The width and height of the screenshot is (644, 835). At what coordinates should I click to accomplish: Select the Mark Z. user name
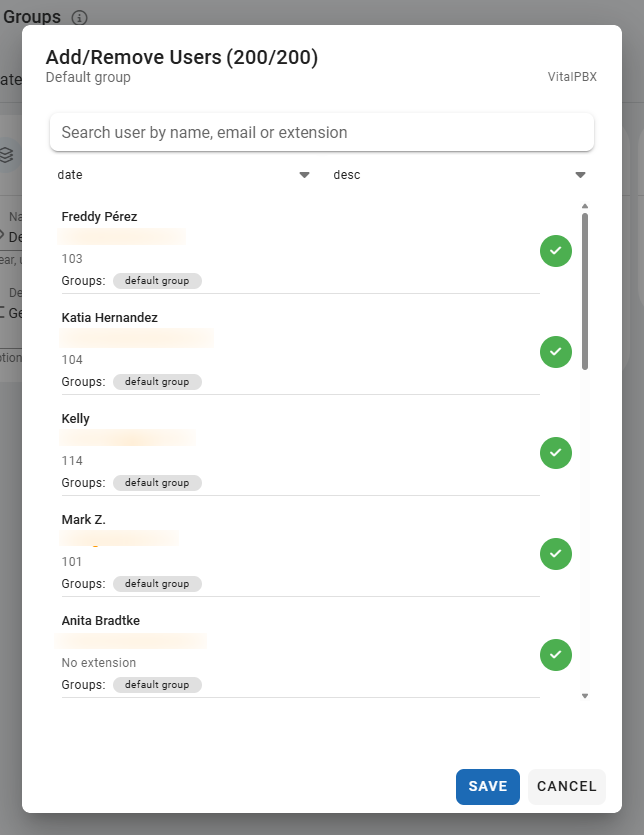click(x=83, y=520)
